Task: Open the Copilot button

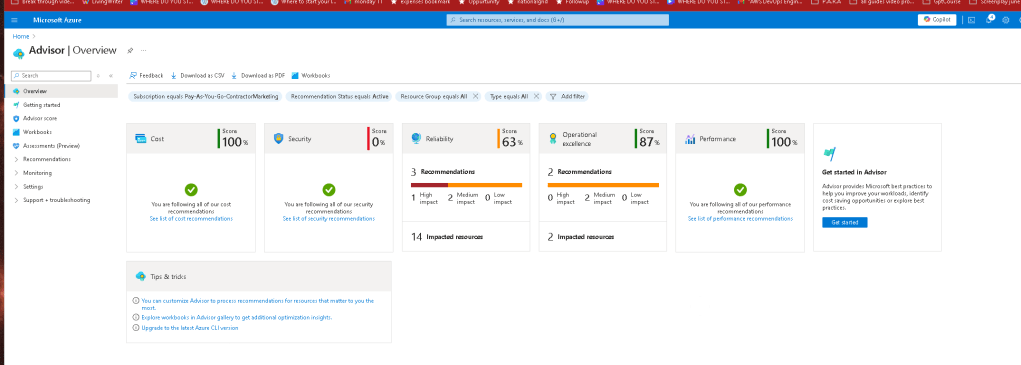Action: point(938,20)
